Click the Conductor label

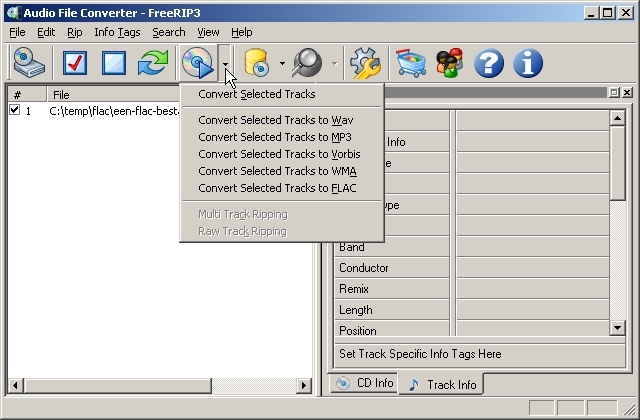[364, 268]
